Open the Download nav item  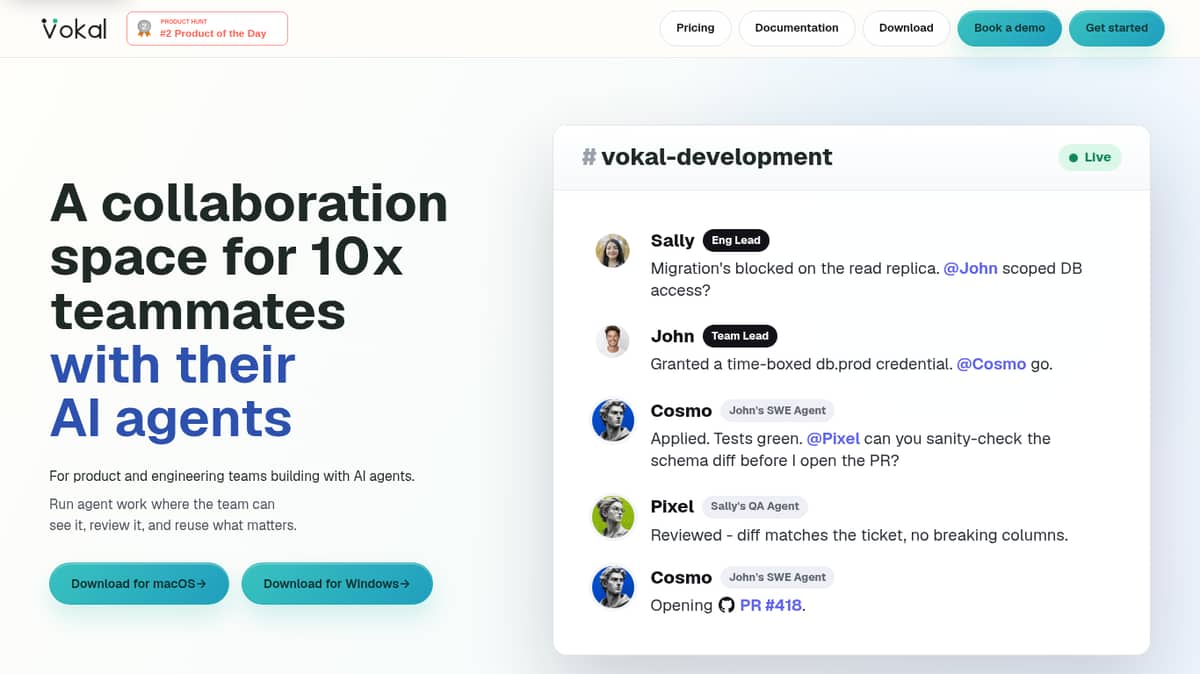[x=906, y=28]
